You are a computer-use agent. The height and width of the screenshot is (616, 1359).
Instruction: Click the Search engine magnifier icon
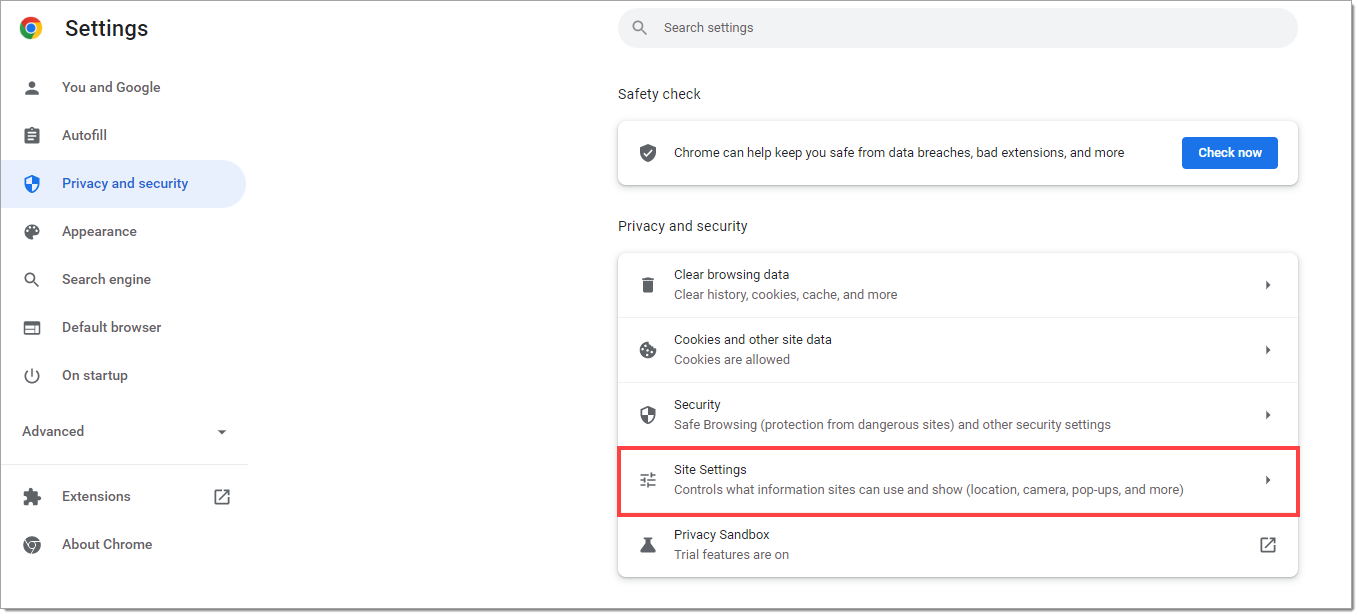32,280
